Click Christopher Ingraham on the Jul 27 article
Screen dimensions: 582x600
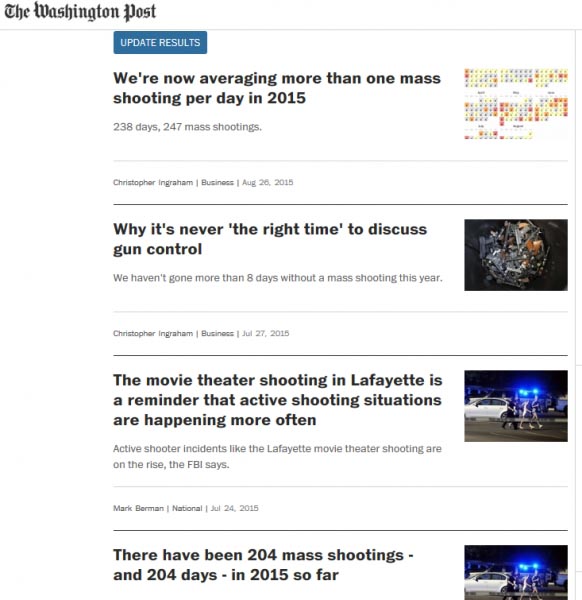tap(153, 333)
